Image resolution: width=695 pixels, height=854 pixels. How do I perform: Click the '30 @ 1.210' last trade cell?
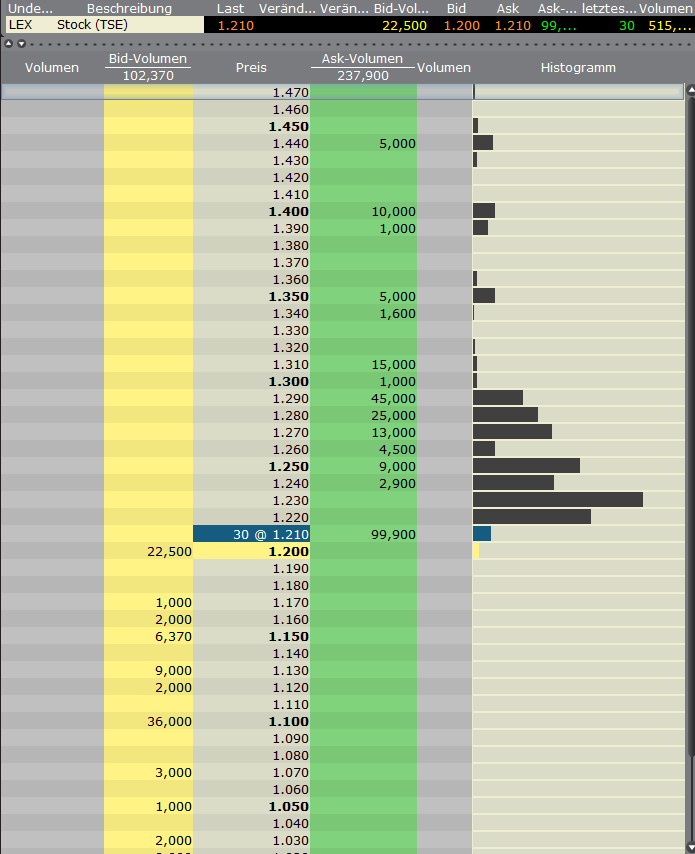pos(251,534)
